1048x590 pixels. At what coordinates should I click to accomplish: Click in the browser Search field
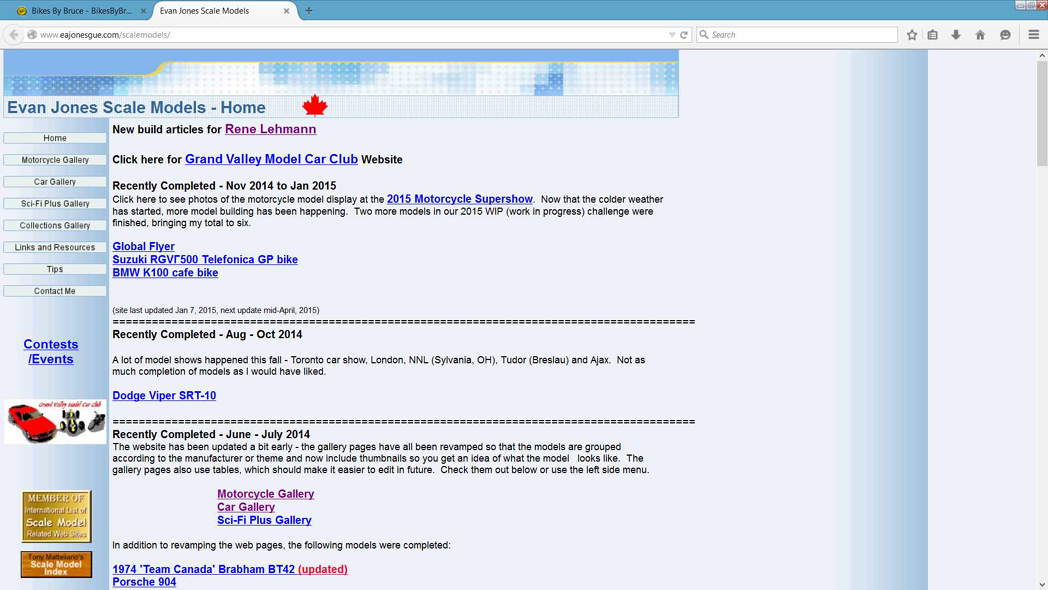pyautogui.click(x=800, y=35)
